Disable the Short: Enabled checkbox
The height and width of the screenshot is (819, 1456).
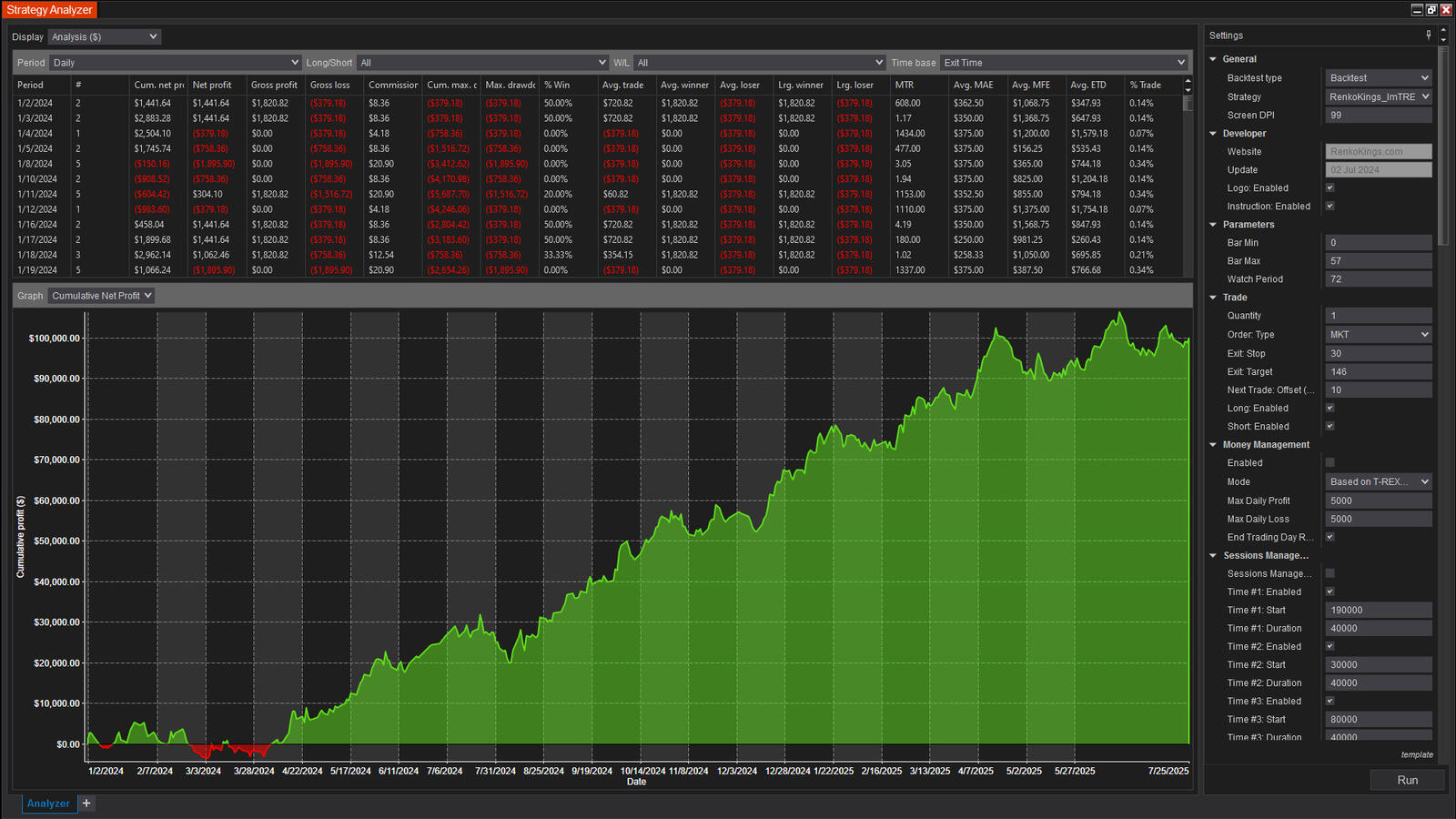pyautogui.click(x=1330, y=426)
